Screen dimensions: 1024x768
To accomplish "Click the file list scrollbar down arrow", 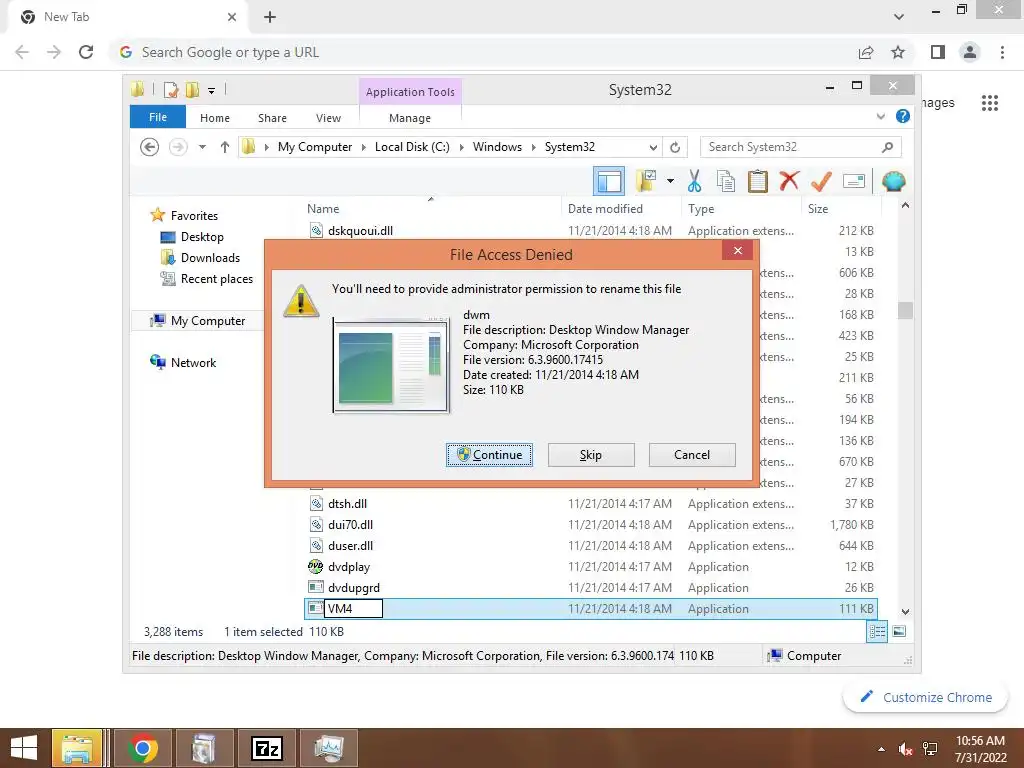I will click(x=905, y=612).
